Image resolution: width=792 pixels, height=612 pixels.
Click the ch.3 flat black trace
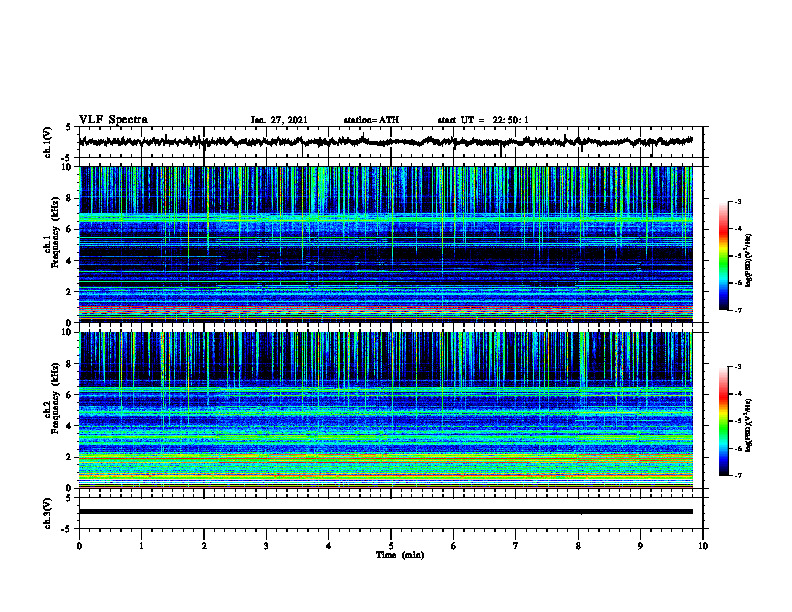[x=385, y=512]
